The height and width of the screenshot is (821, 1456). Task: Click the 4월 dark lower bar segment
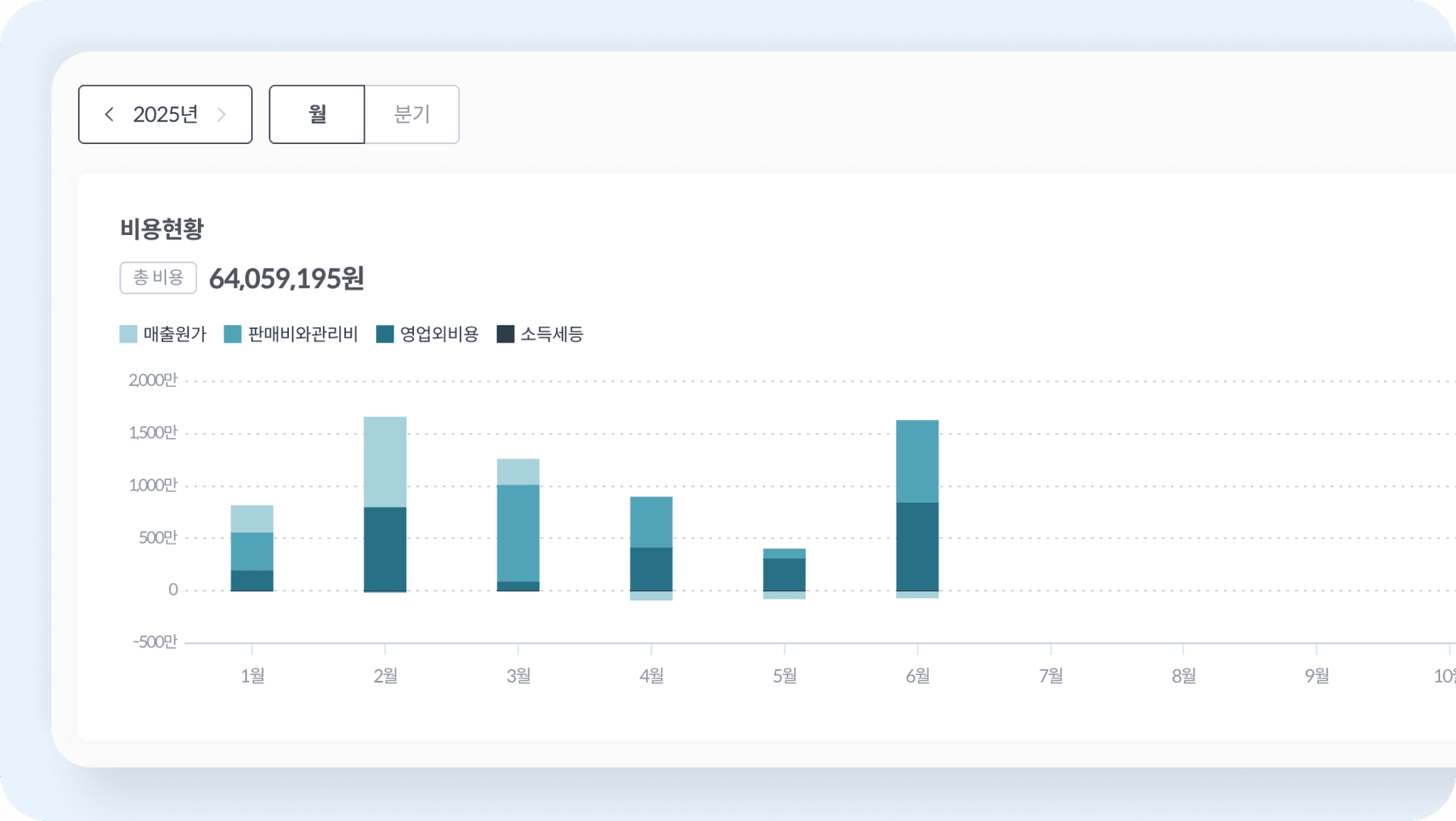point(651,569)
